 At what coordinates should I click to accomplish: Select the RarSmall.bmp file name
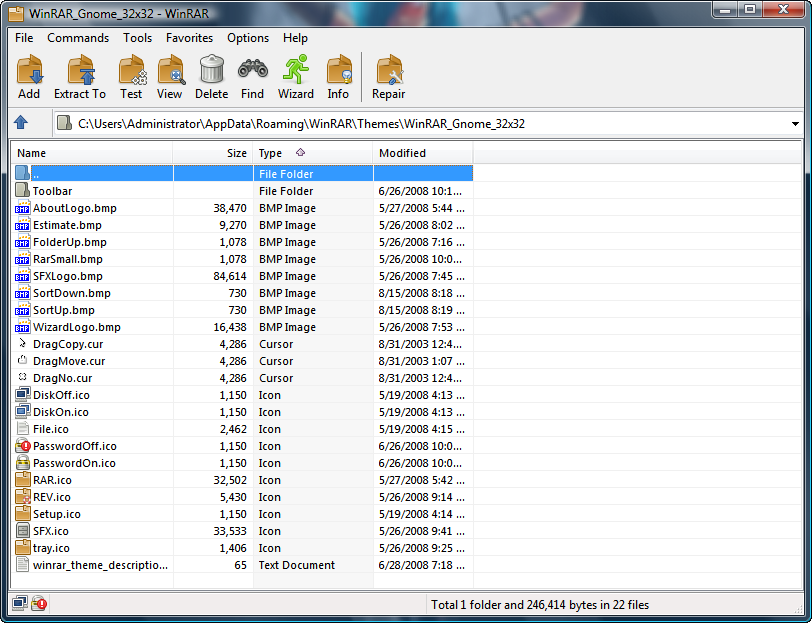(x=68, y=259)
